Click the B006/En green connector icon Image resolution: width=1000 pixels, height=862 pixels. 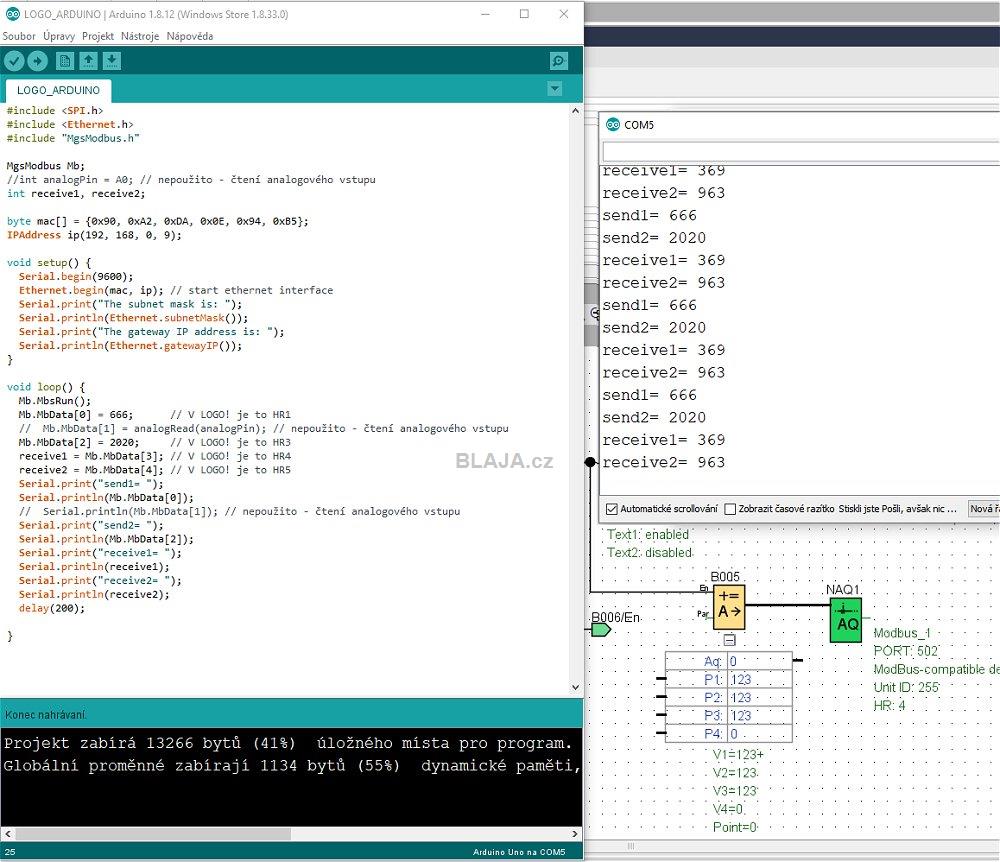point(601,631)
